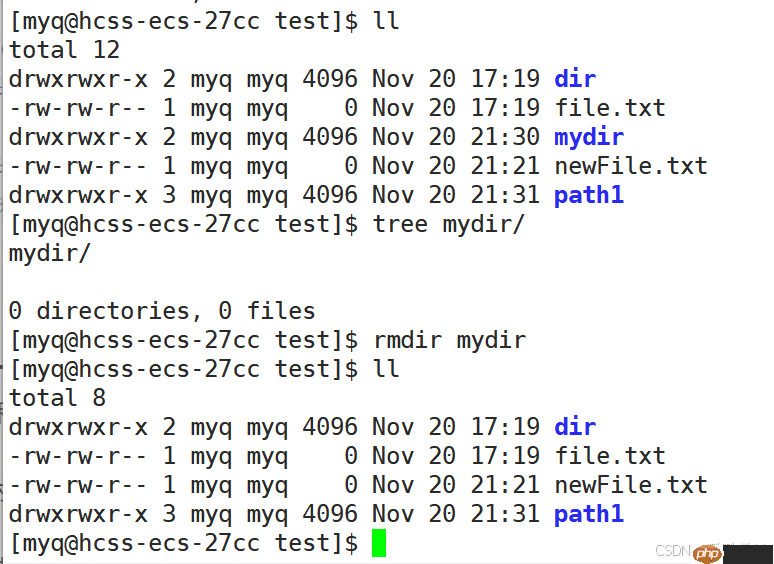Click the green terminal cursor block
Screen dimensions: 774x564
pyautogui.click(x=378, y=544)
